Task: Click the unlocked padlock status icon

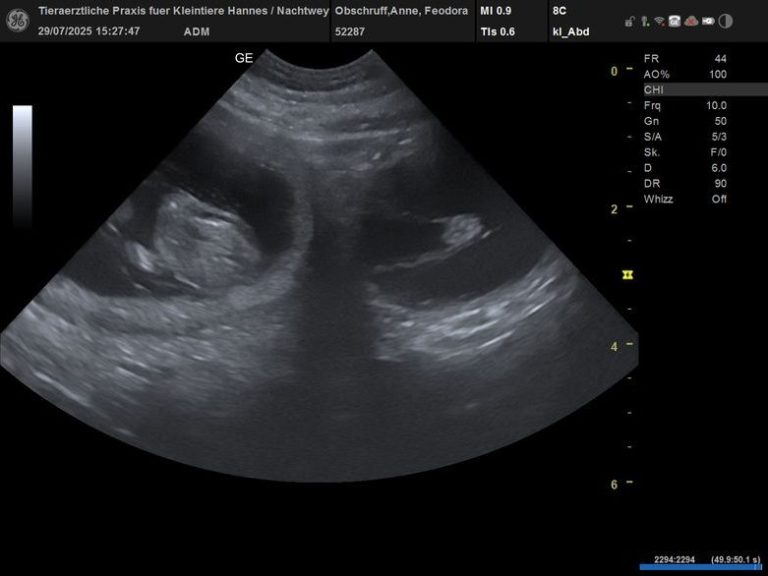Action: click(x=629, y=21)
